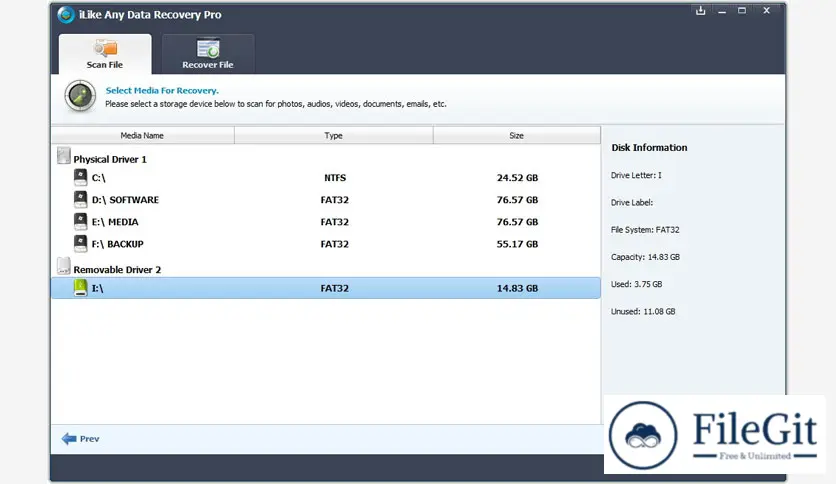
Task: Click the Capacity: 14.83 GB info line
Action: coord(646,257)
